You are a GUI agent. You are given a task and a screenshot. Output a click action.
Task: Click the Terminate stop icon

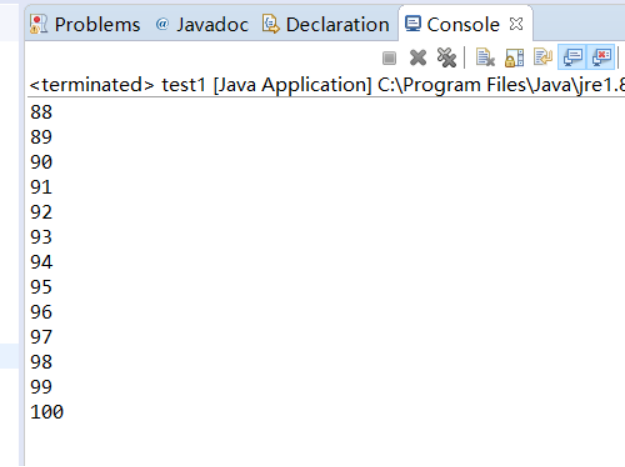click(389, 59)
